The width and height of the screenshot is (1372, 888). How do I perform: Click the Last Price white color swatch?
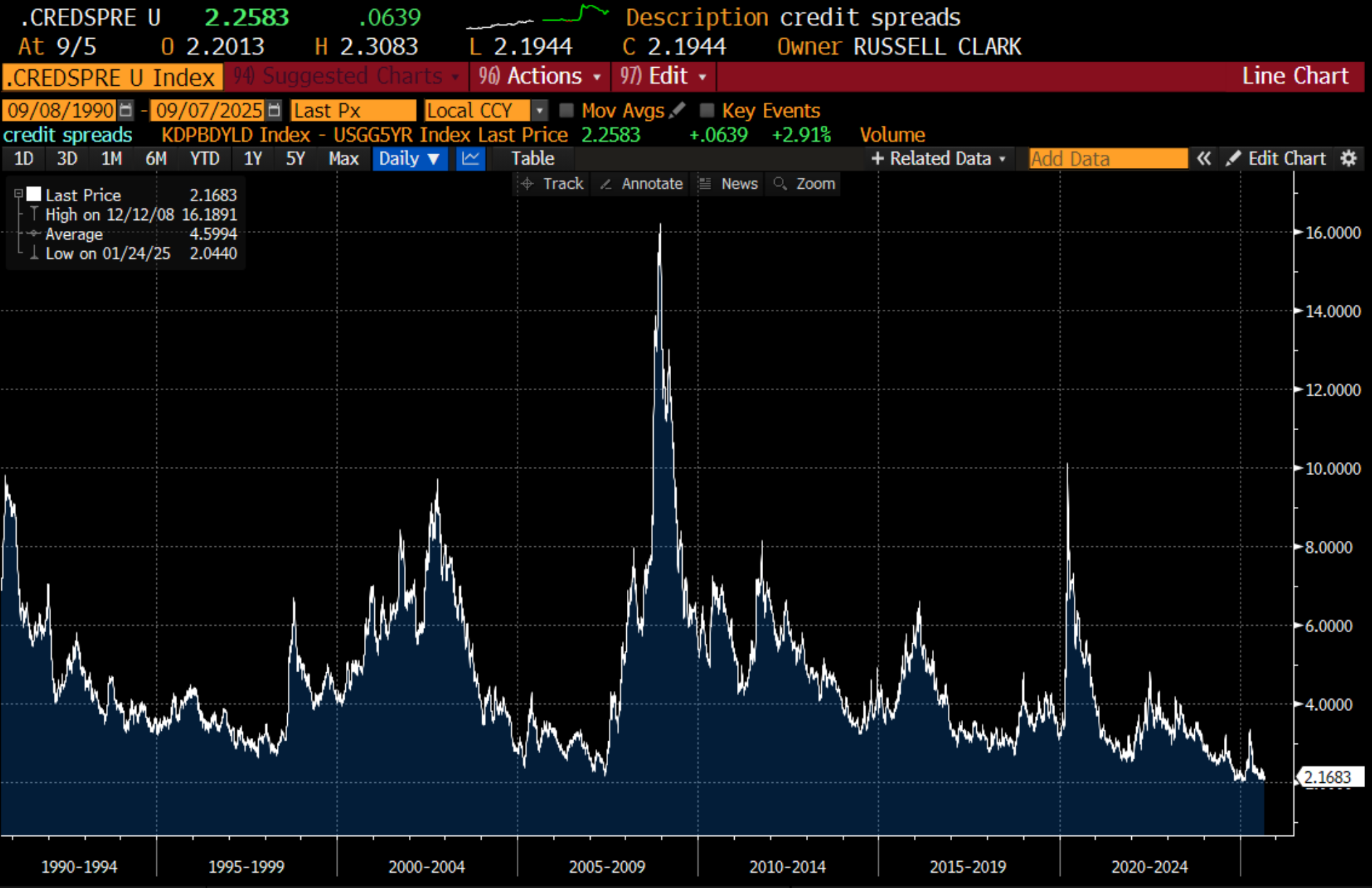pyautogui.click(x=34, y=194)
